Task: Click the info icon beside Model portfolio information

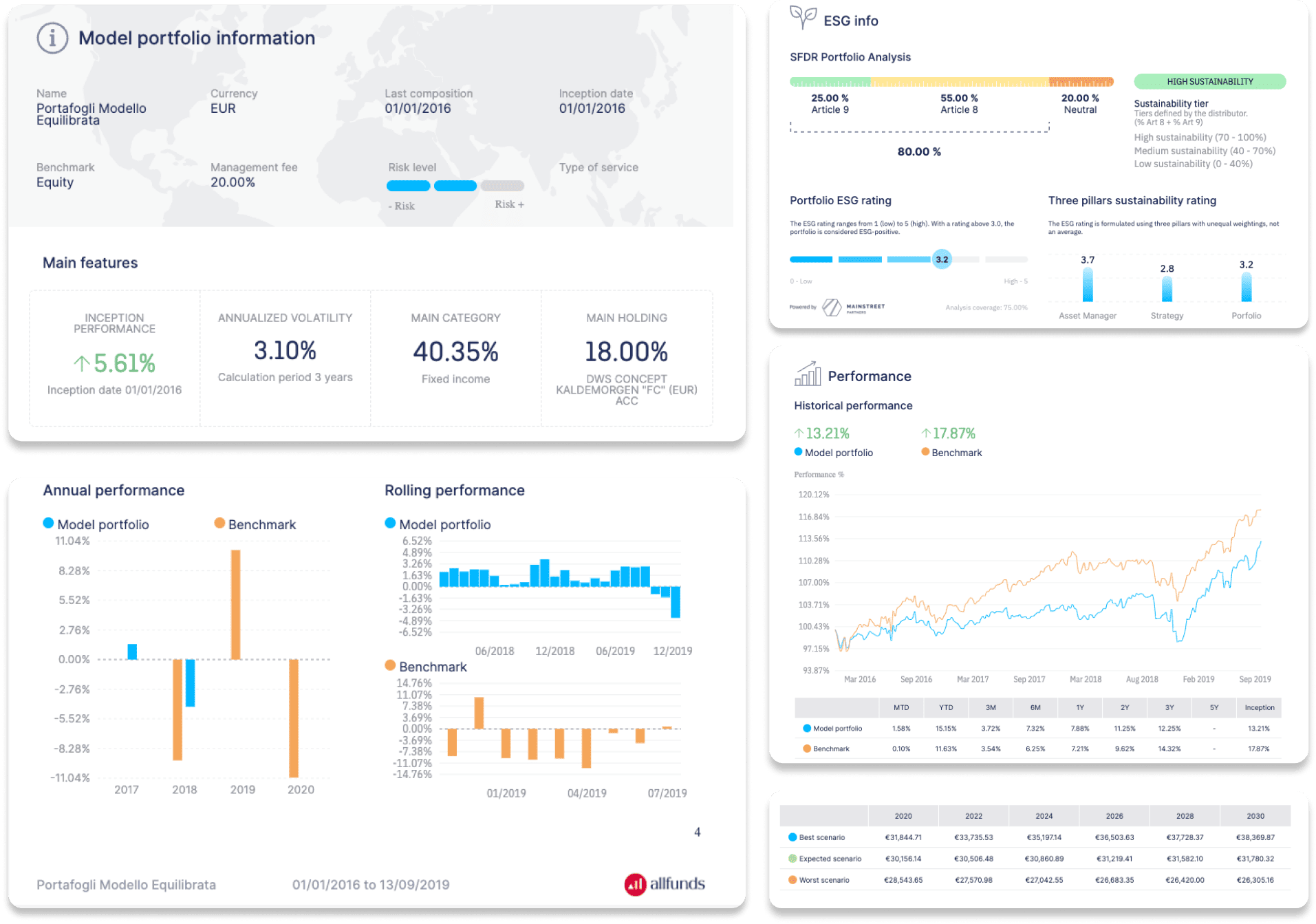Action: click(x=52, y=38)
